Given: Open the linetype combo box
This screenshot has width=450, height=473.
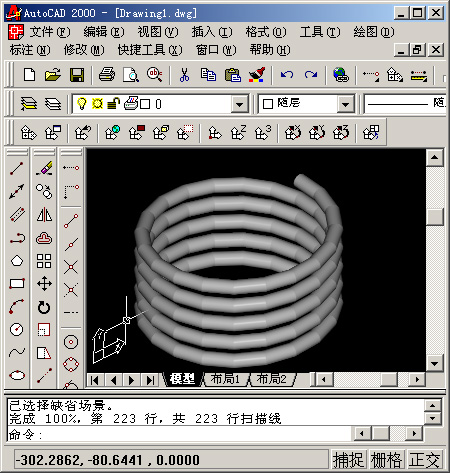Looking at the screenshot, I should (x=405, y=104).
